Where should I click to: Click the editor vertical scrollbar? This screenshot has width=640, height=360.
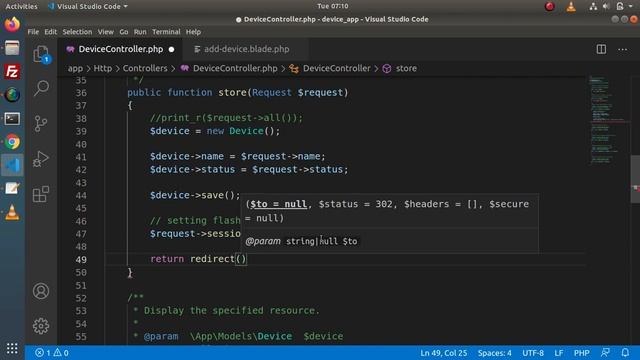636,179
